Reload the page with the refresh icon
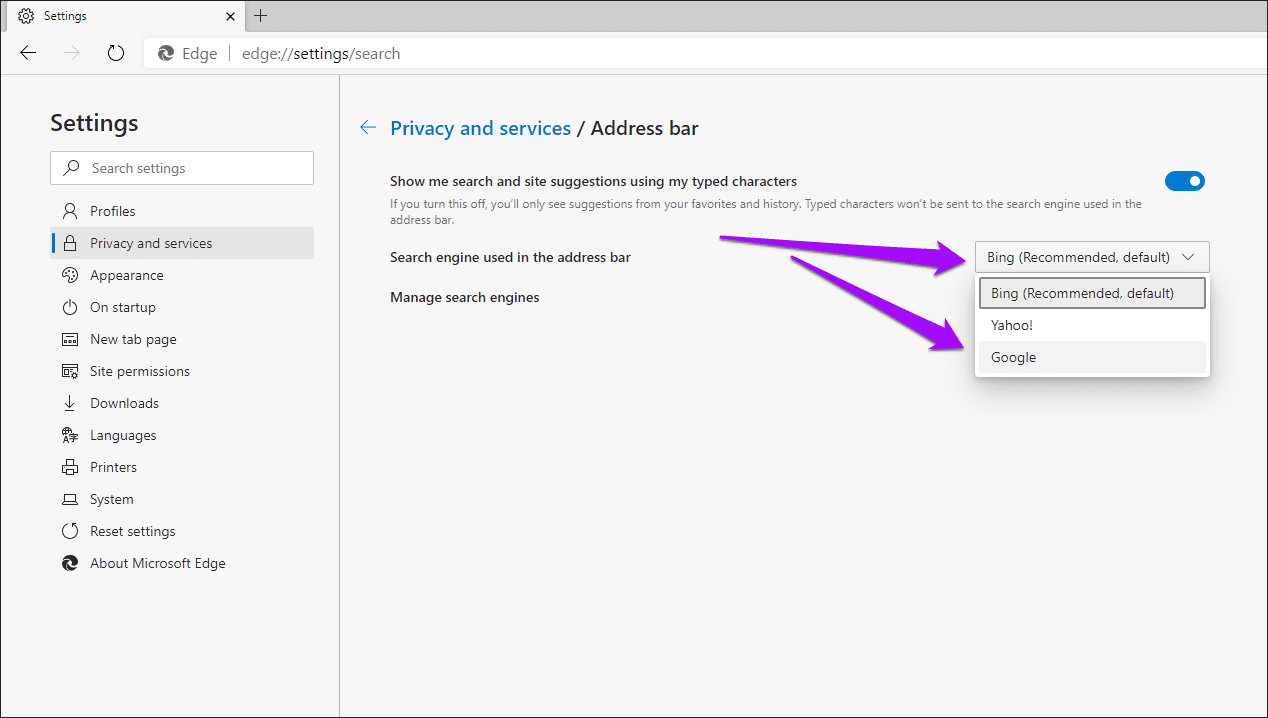 [116, 53]
